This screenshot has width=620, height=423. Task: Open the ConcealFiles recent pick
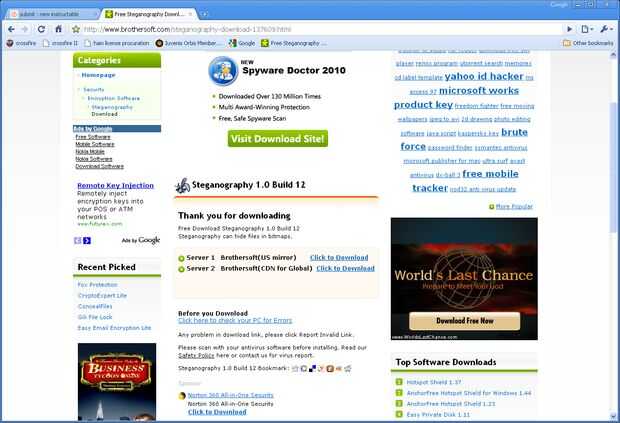pyautogui.click(x=95, y=306)
